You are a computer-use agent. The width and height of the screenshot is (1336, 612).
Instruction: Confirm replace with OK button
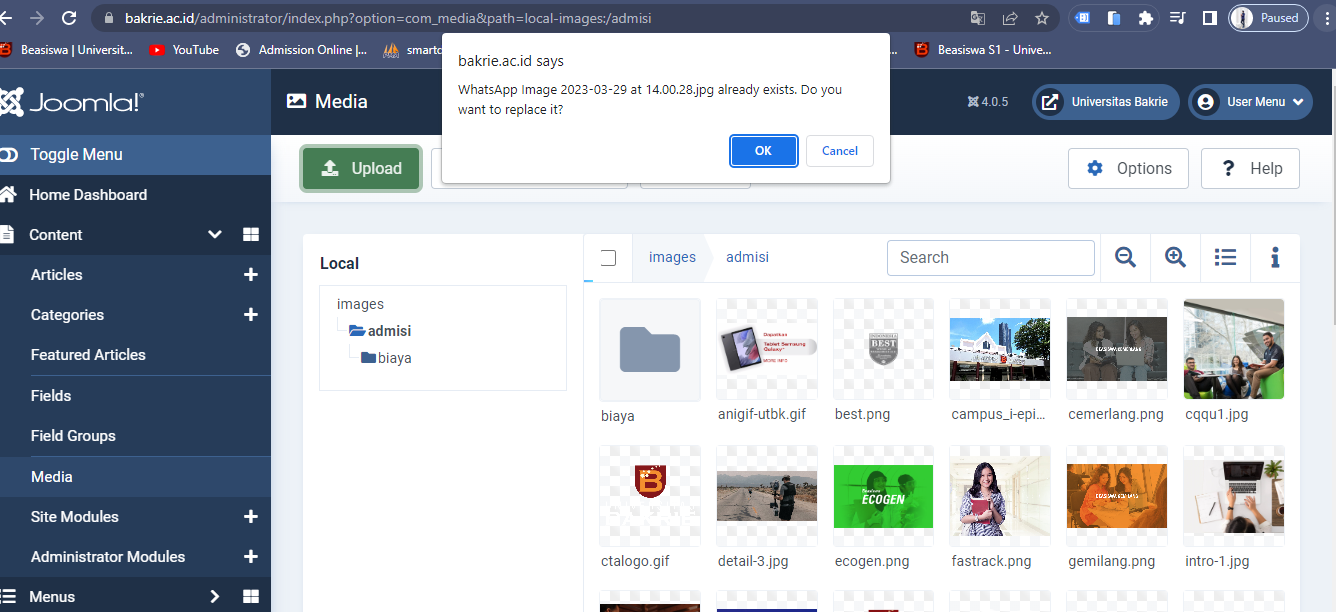pyautogui.click(x=763, y=151)
